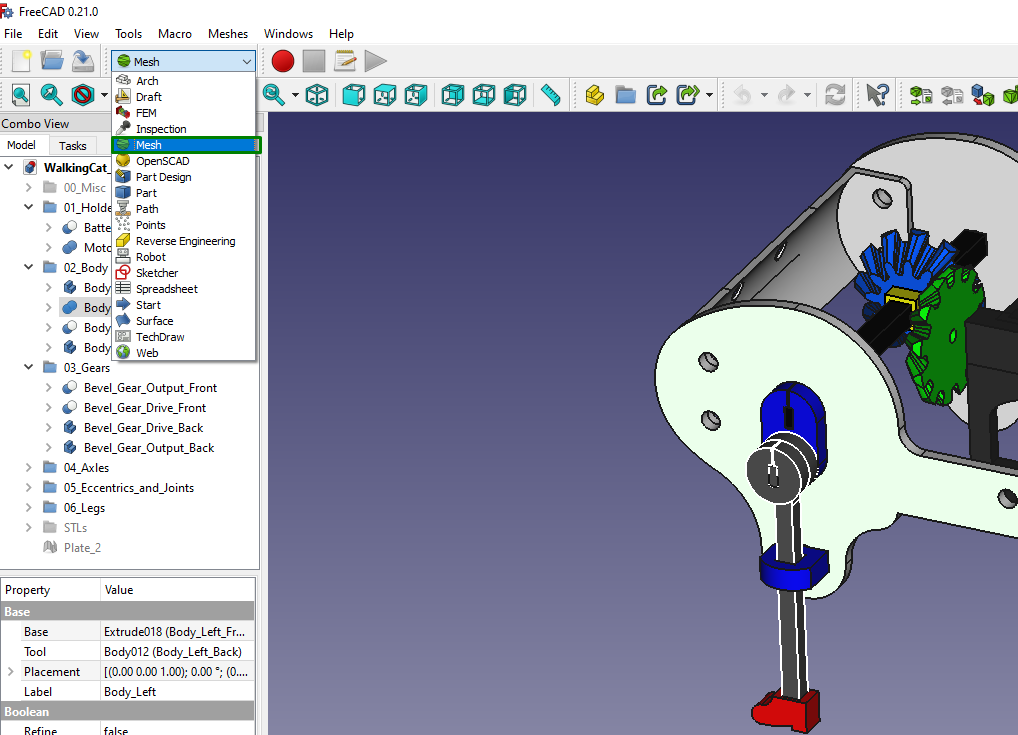Set left view cube icon
Image resolution: width=1018 pixels, height=735 pixels.
515,95
